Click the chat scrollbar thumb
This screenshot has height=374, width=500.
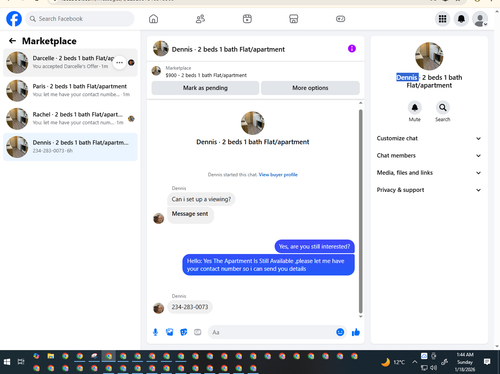pos(360,211)
